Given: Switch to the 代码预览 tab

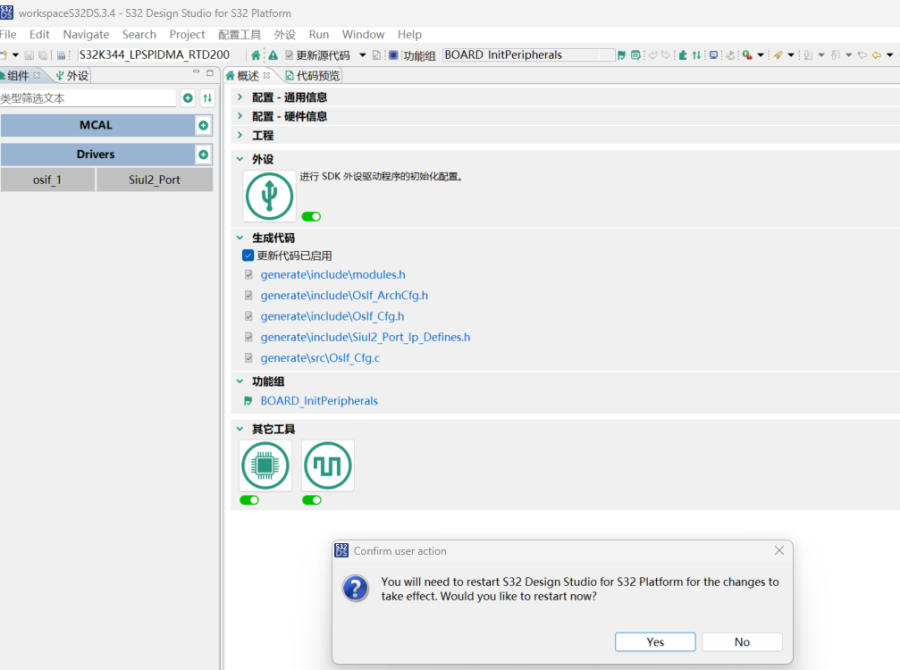Looking at the screenshot, I should (x=312, y=76).
